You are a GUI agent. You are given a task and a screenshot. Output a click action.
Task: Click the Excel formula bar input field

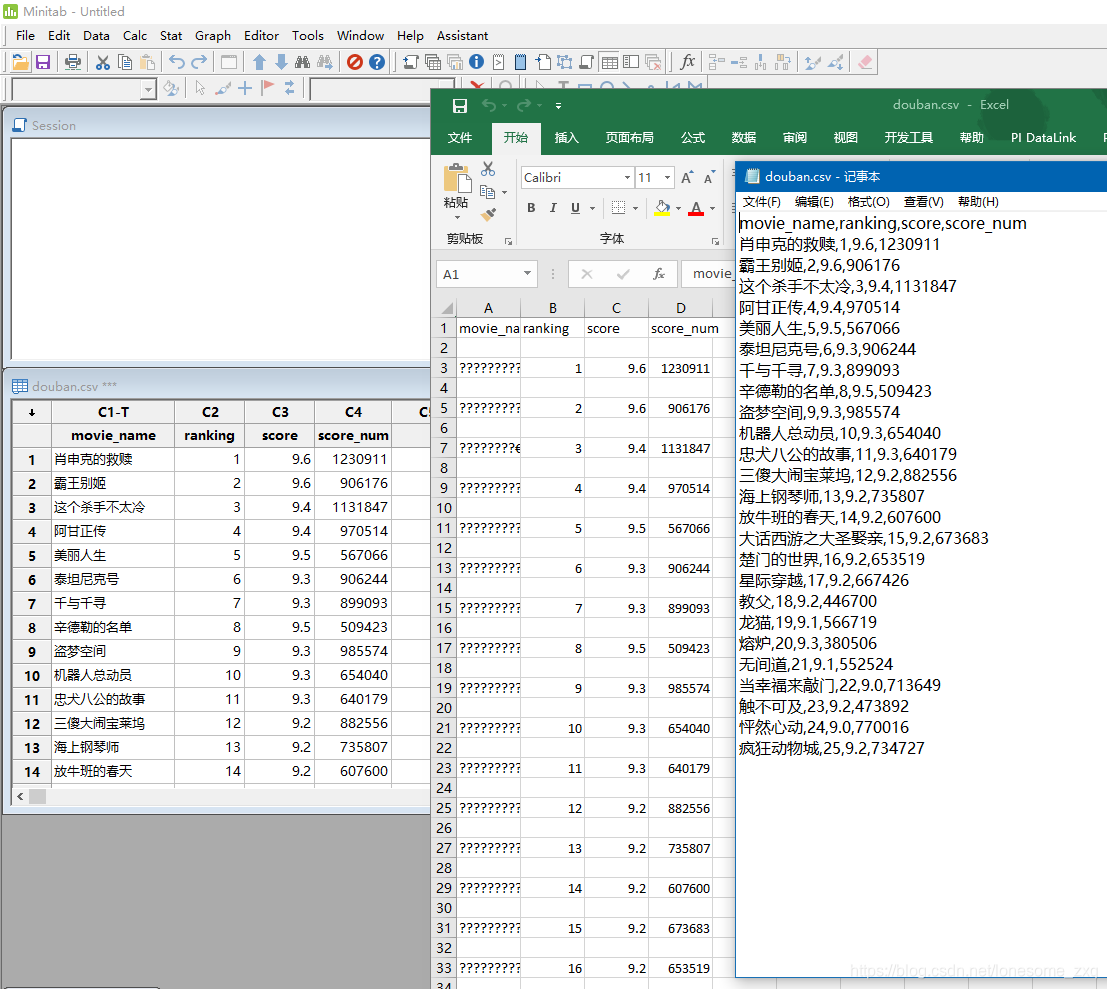[708, 274]
